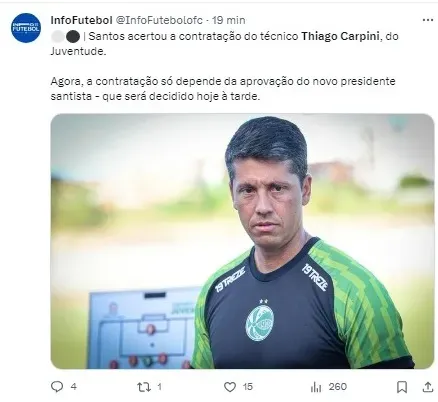Retweet the post with repost icon
The height and width of the screenshot is (402, 438).
(144, 387)
